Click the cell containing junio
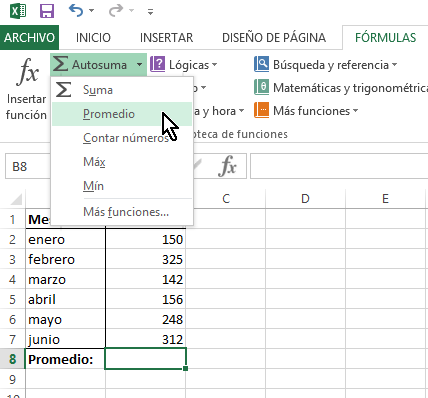Viewport: 428px width, 398px height. tap(65, 339)
